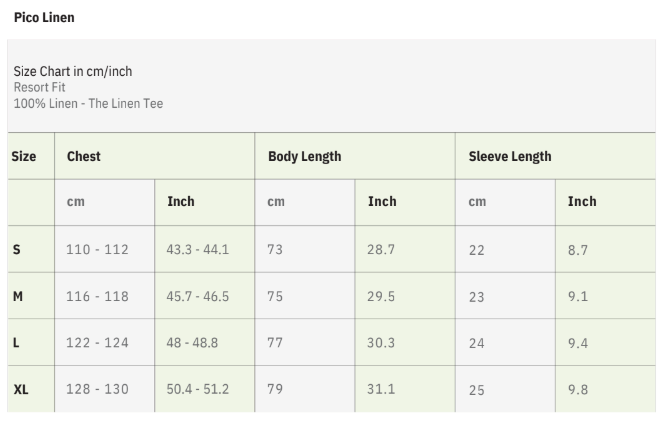Click body length value 77 cm

275,342
